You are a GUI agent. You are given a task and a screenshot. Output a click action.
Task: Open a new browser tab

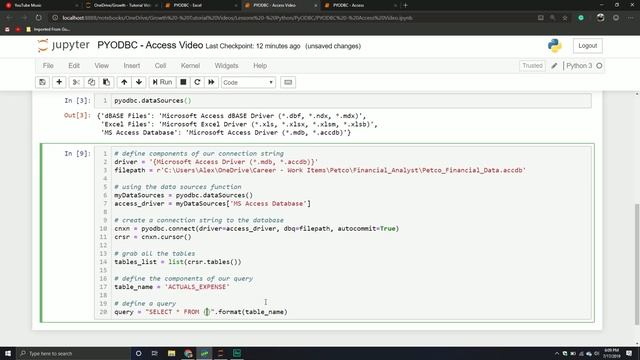click(x=405, y=5)
